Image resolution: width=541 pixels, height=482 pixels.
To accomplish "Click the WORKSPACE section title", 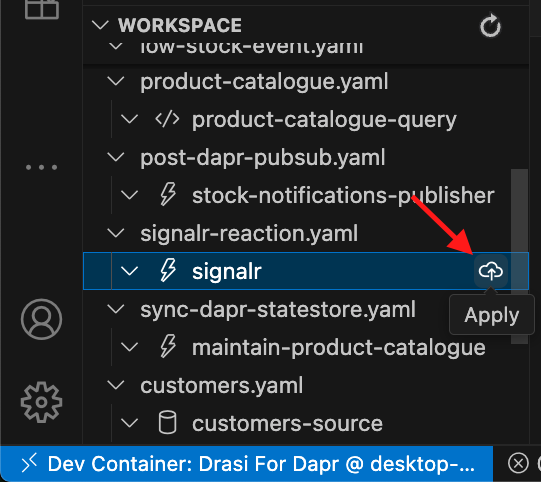I will 180,25.
